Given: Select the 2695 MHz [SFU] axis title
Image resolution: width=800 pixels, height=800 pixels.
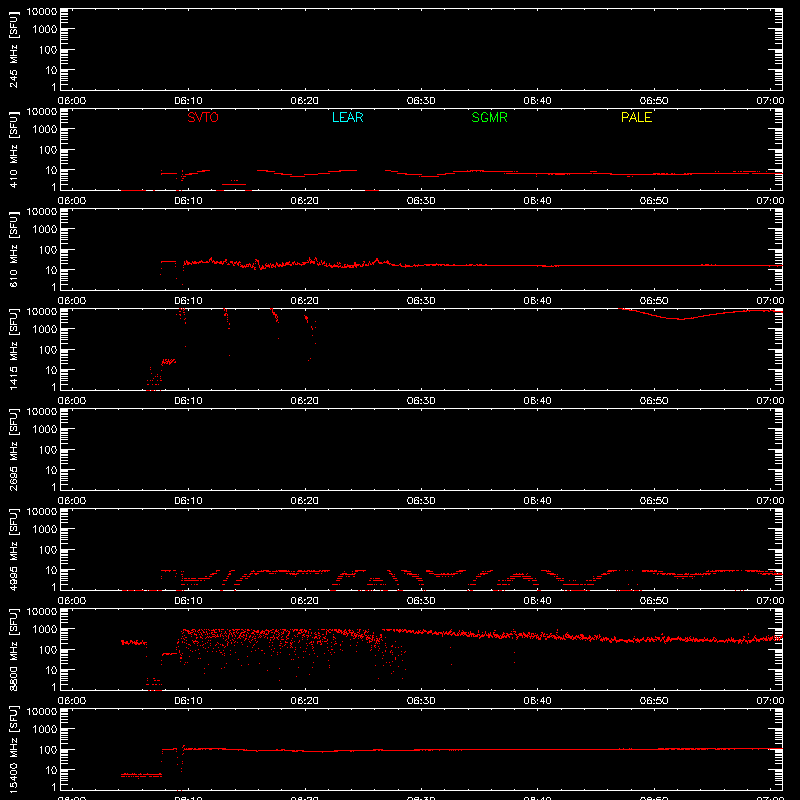Looking at the screenshot, I should (x=13, y=449).
